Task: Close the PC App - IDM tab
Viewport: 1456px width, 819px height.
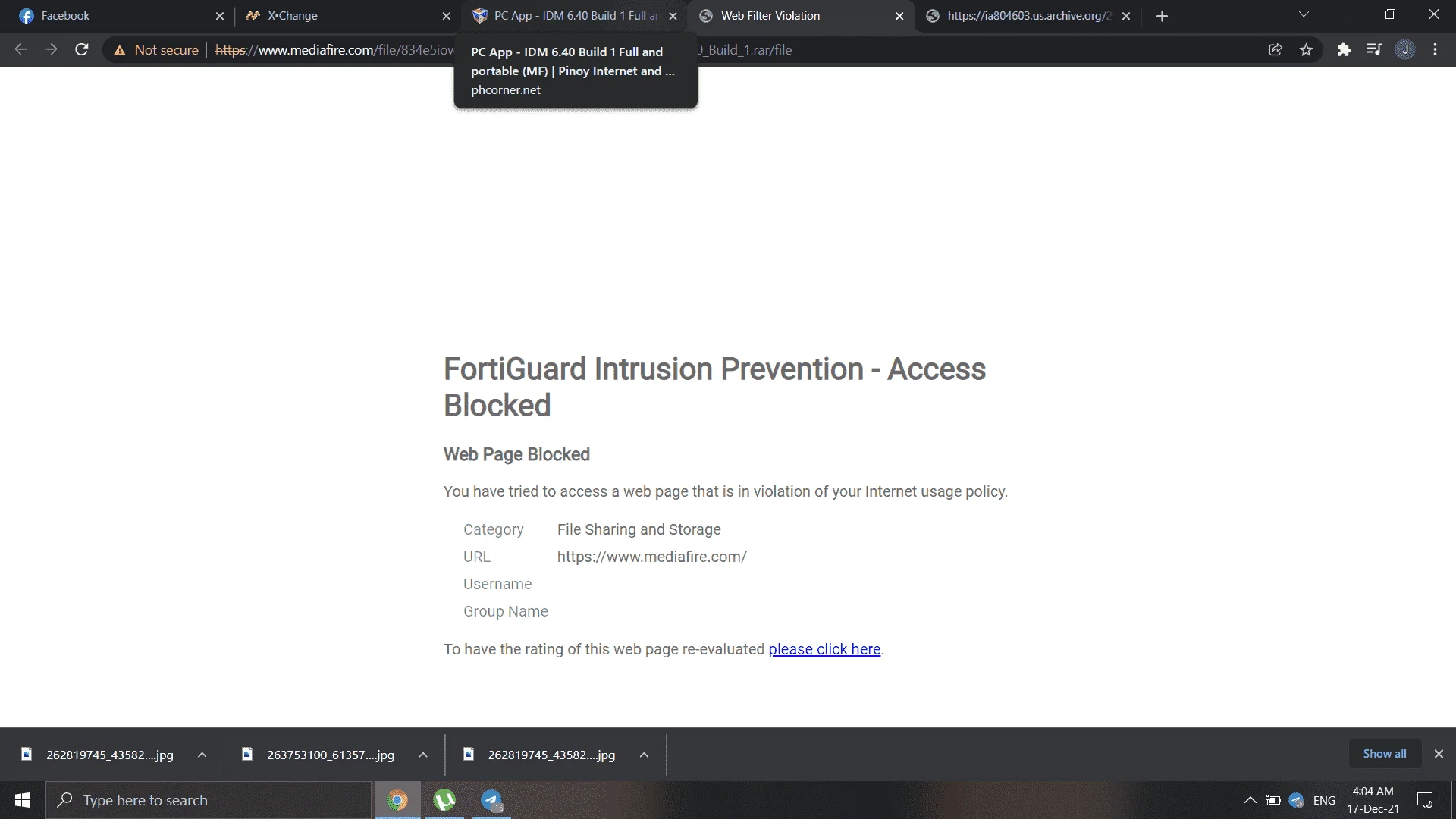Action: [673, 16]
